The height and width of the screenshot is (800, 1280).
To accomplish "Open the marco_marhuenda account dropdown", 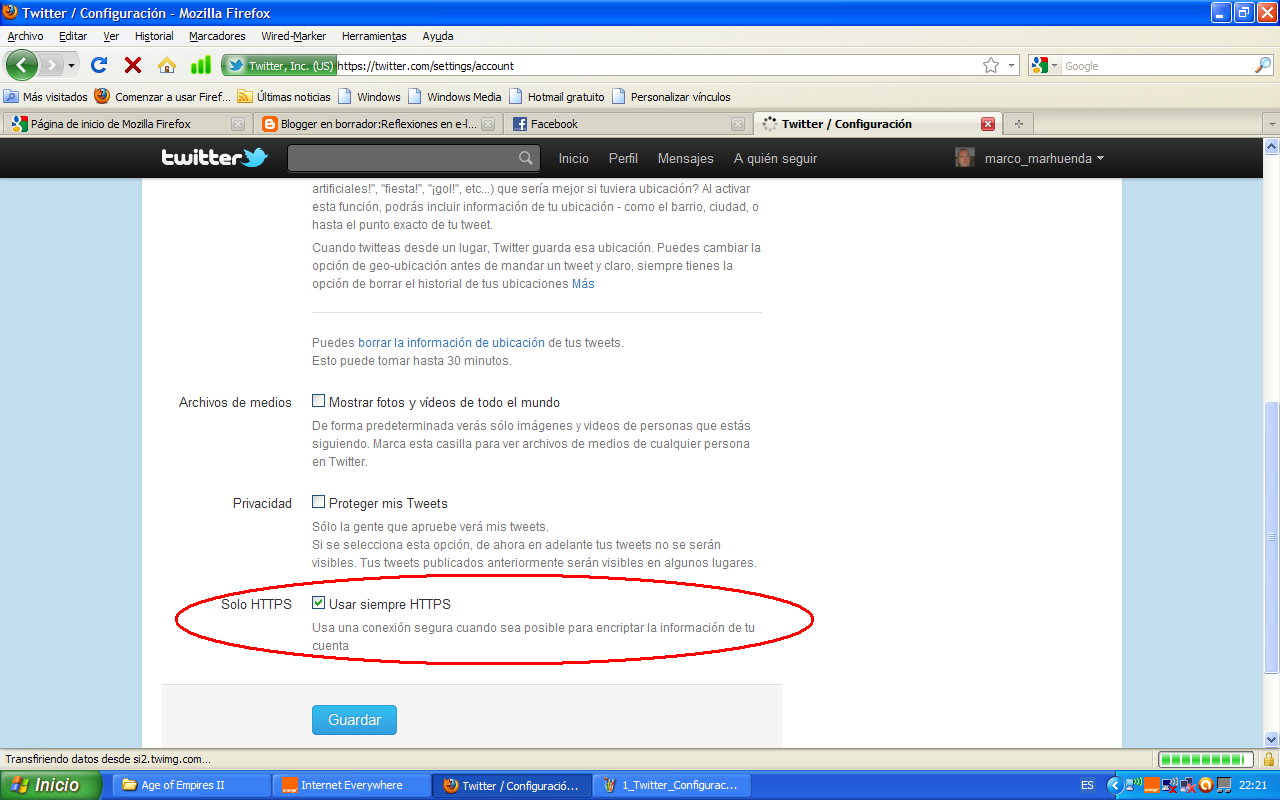I will click(x=1044, y=158).
